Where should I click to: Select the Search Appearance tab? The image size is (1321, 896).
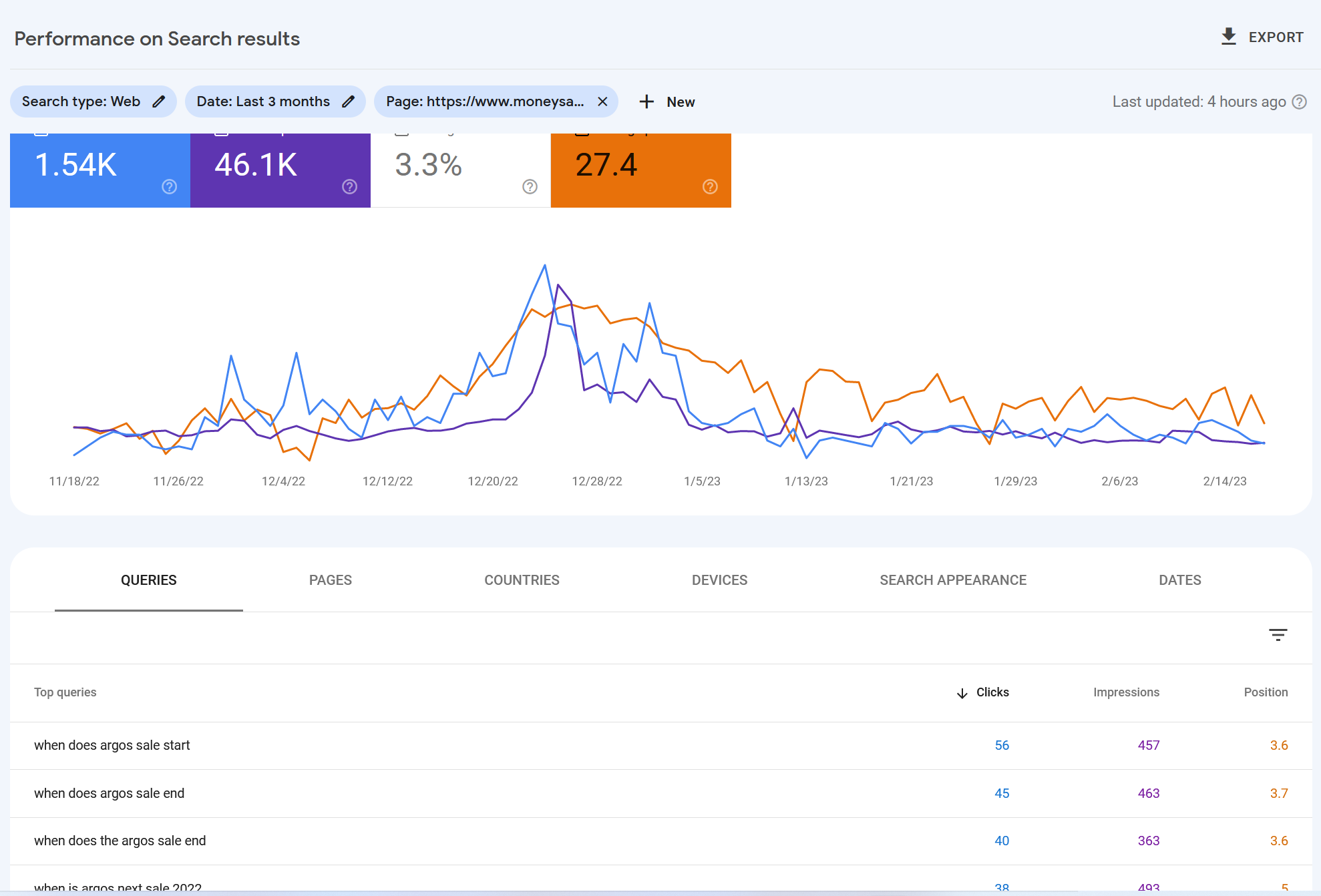(952, 580)
